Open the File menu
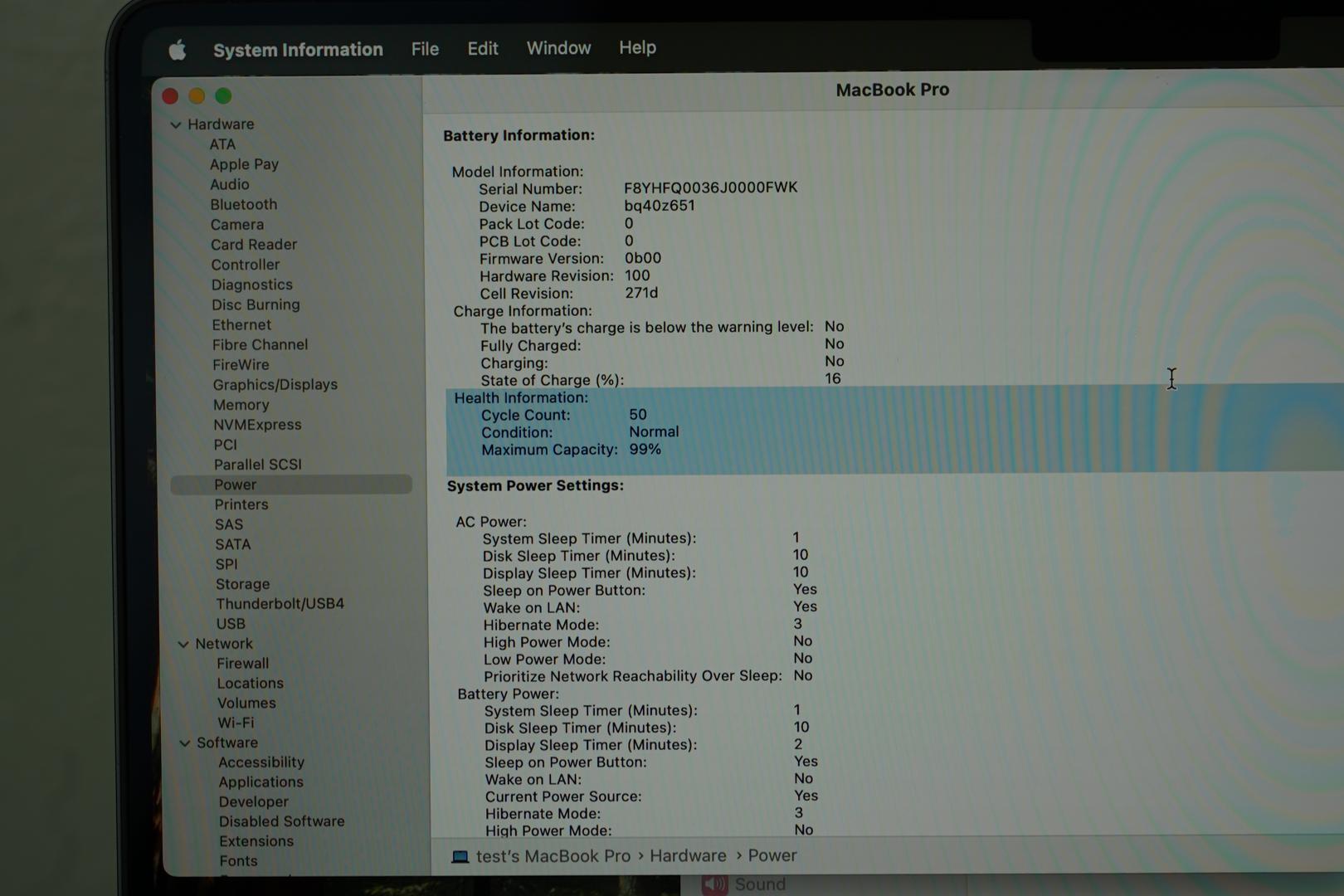1344x896 pixels. [425, 49]
